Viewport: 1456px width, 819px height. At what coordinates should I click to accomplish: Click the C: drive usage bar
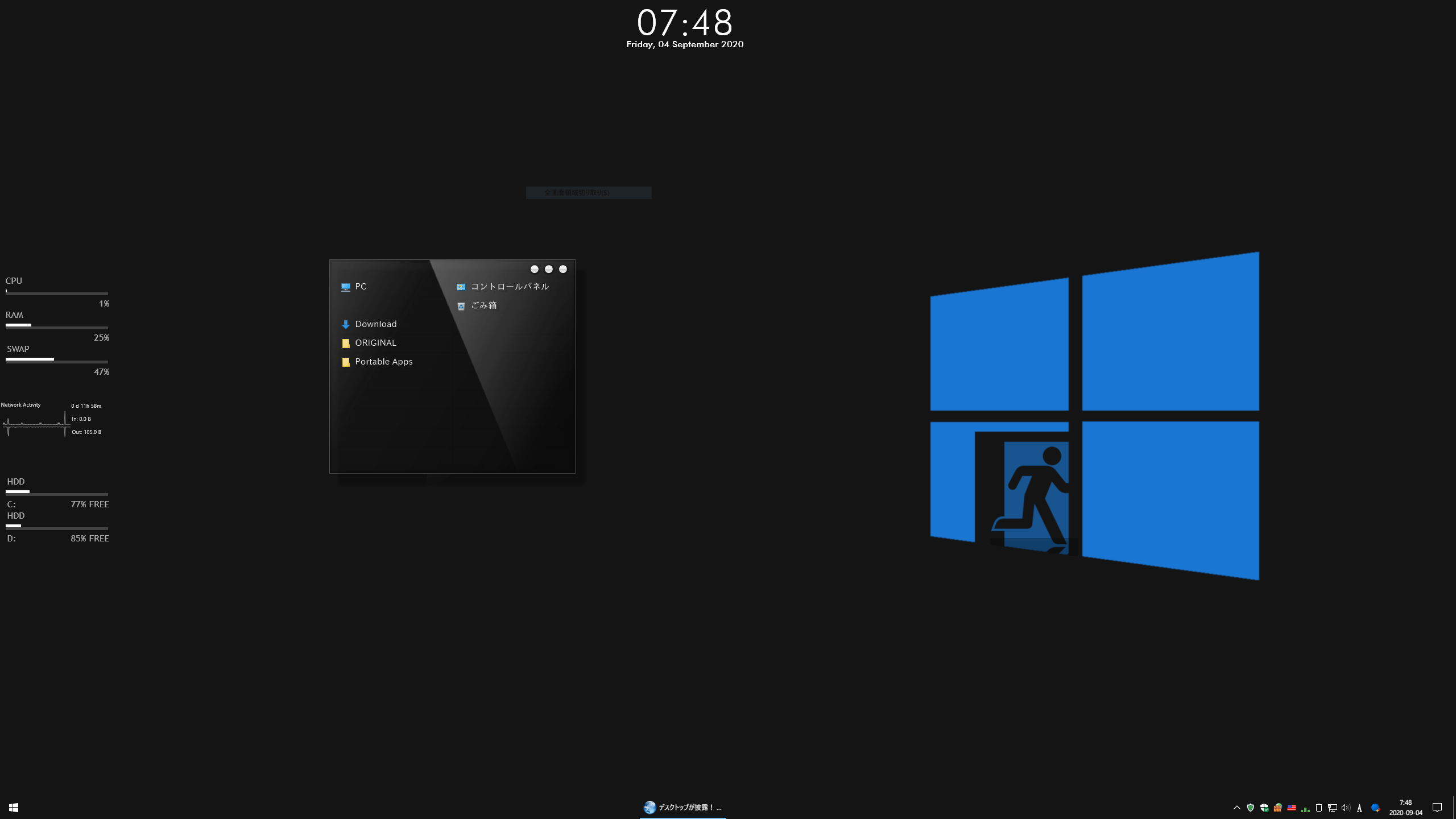coord(57,493)
